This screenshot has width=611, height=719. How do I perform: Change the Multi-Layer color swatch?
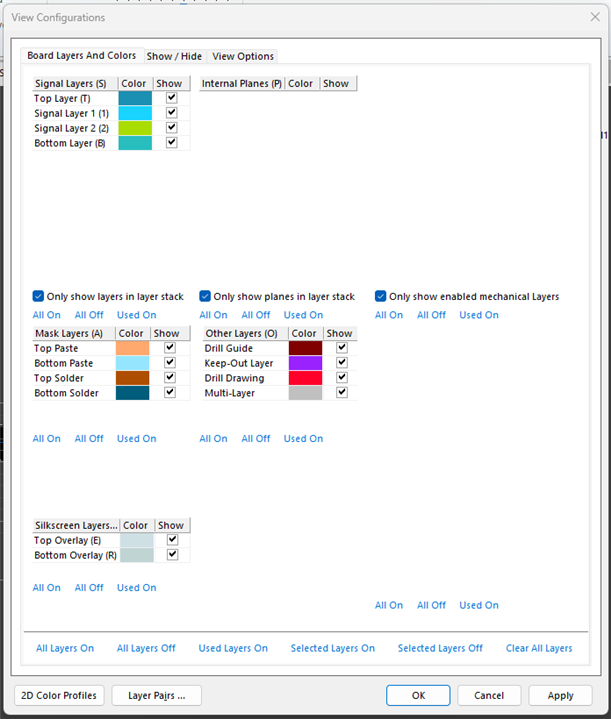(305, 393)
